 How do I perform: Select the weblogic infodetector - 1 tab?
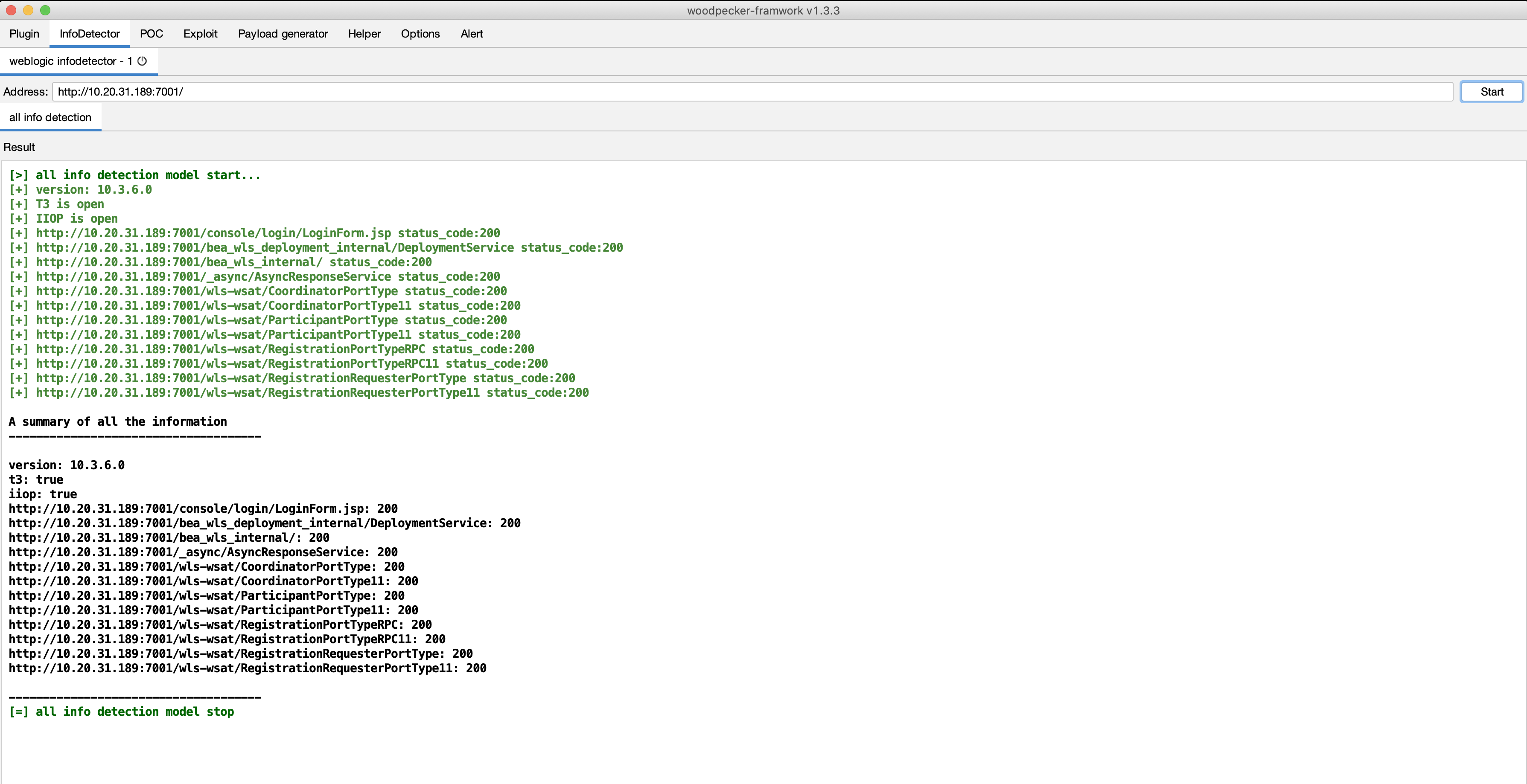click(x=78, y=61)
